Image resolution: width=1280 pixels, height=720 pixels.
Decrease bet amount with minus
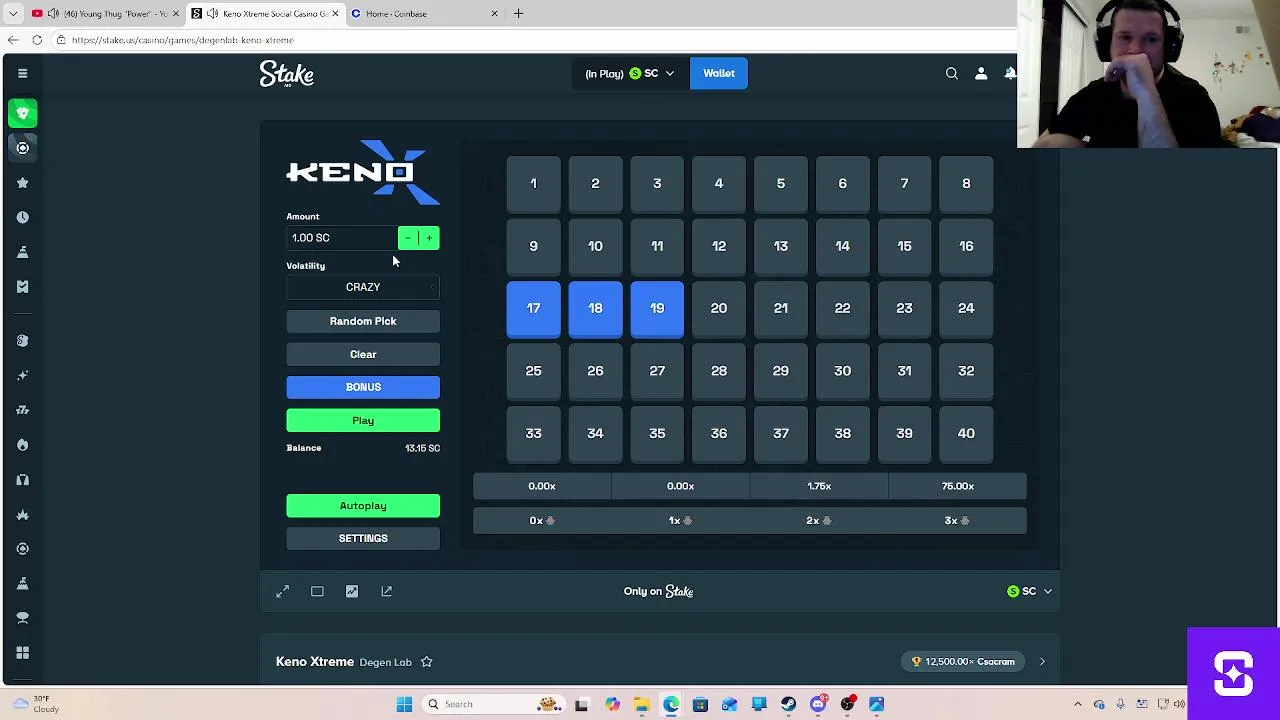[x=408, y=238]
